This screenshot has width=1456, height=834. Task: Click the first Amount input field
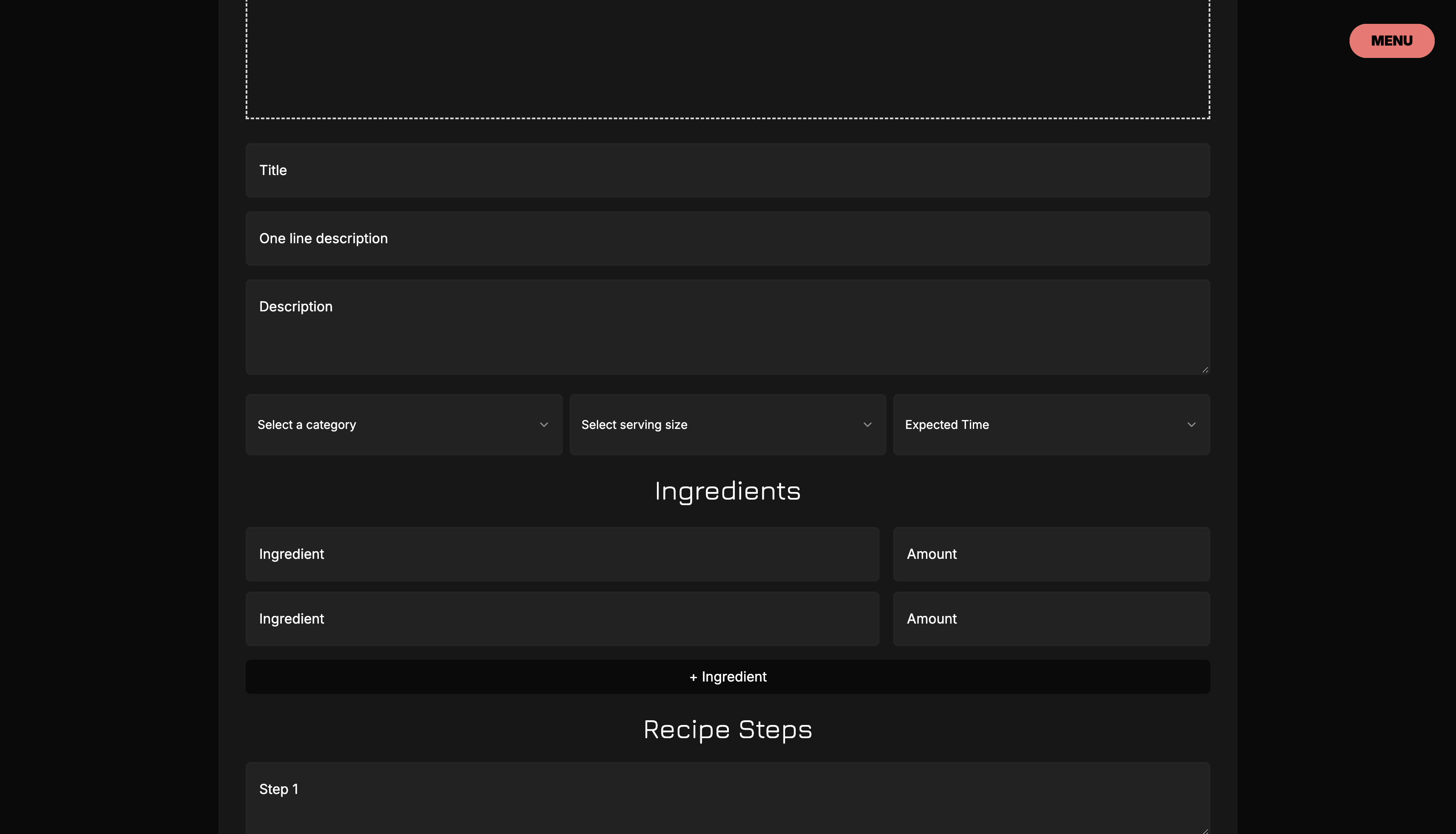click(x=1051, y=554)
